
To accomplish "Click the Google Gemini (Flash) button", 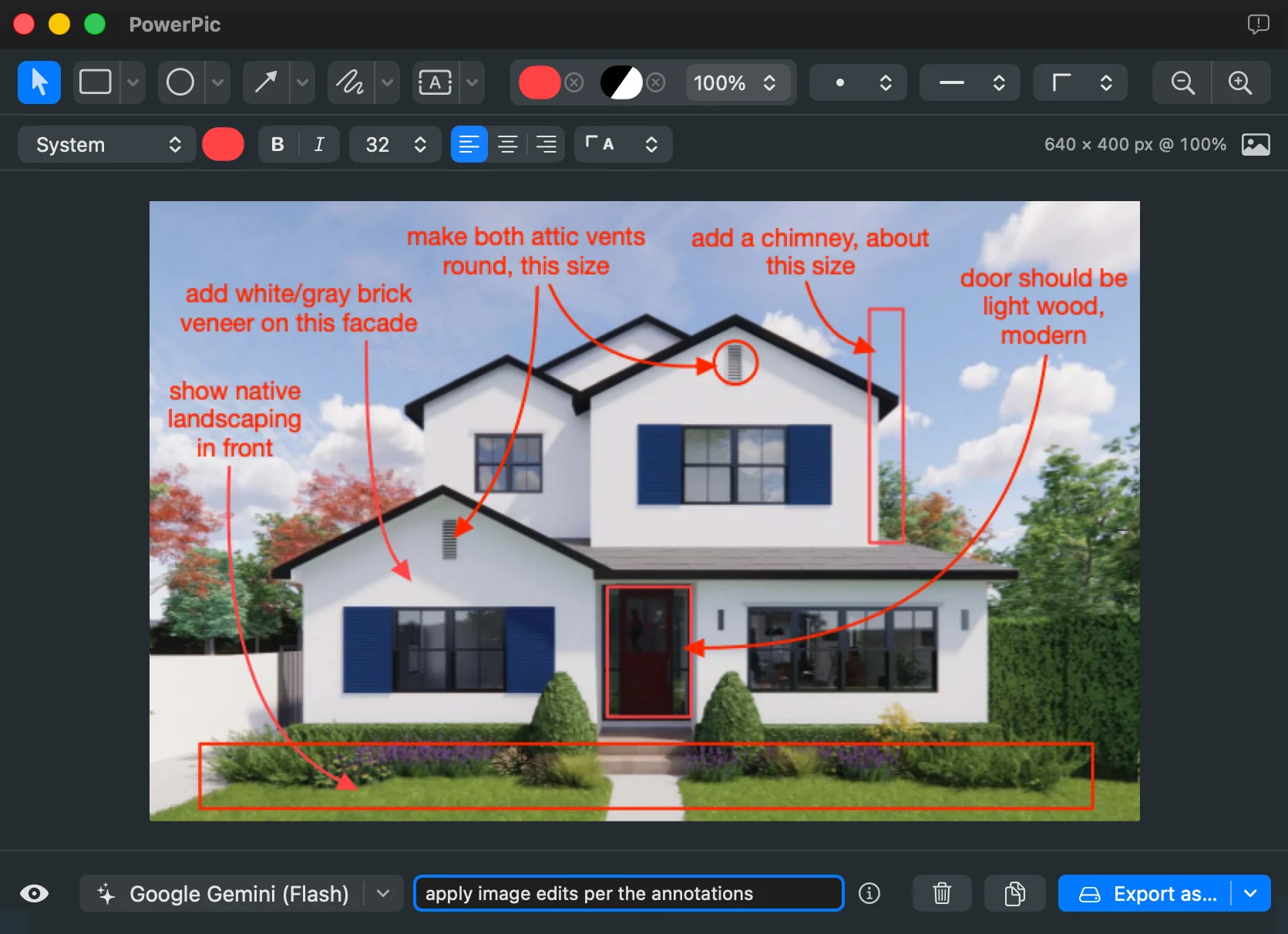I will pyautogui.click(x=222, y=893).
